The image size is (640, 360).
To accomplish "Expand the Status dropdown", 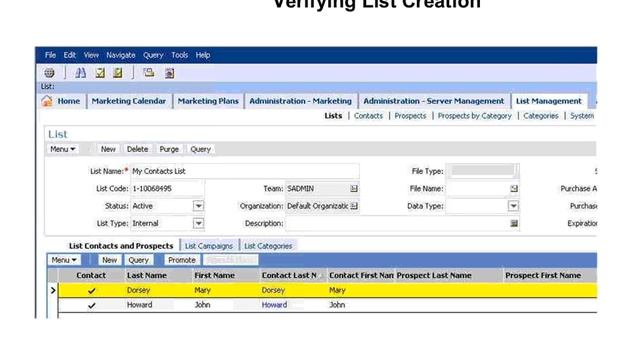I will 198,206.
